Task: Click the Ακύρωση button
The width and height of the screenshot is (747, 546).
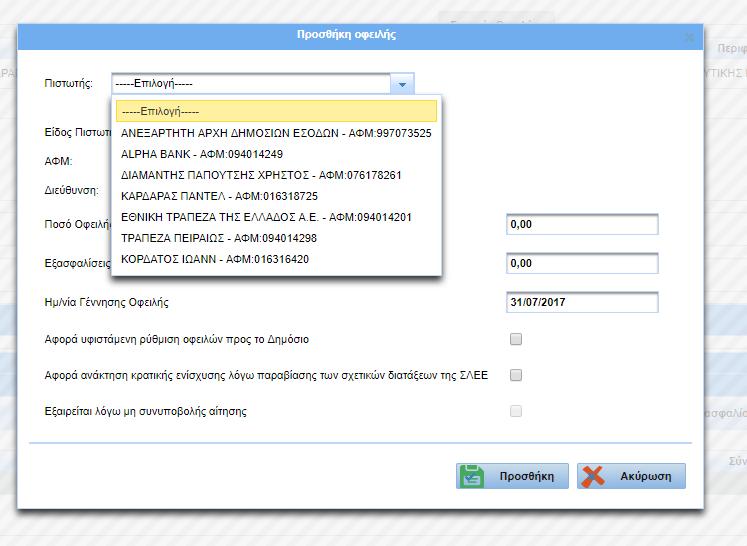Action: (x=631, y=476)
